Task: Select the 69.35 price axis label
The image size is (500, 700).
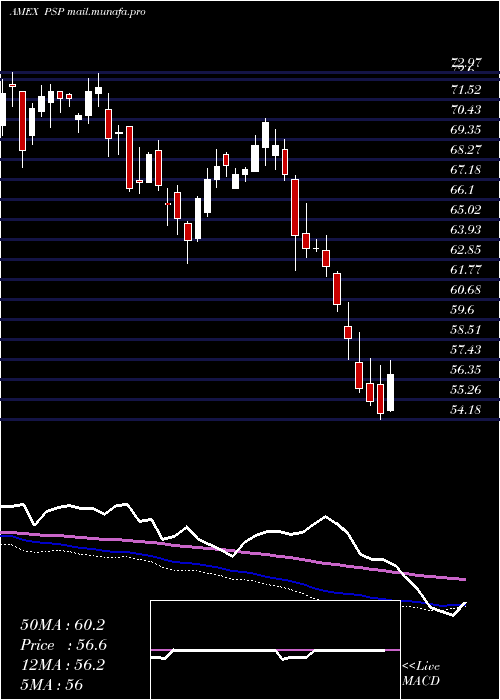Action: click(x=466, y=130)
